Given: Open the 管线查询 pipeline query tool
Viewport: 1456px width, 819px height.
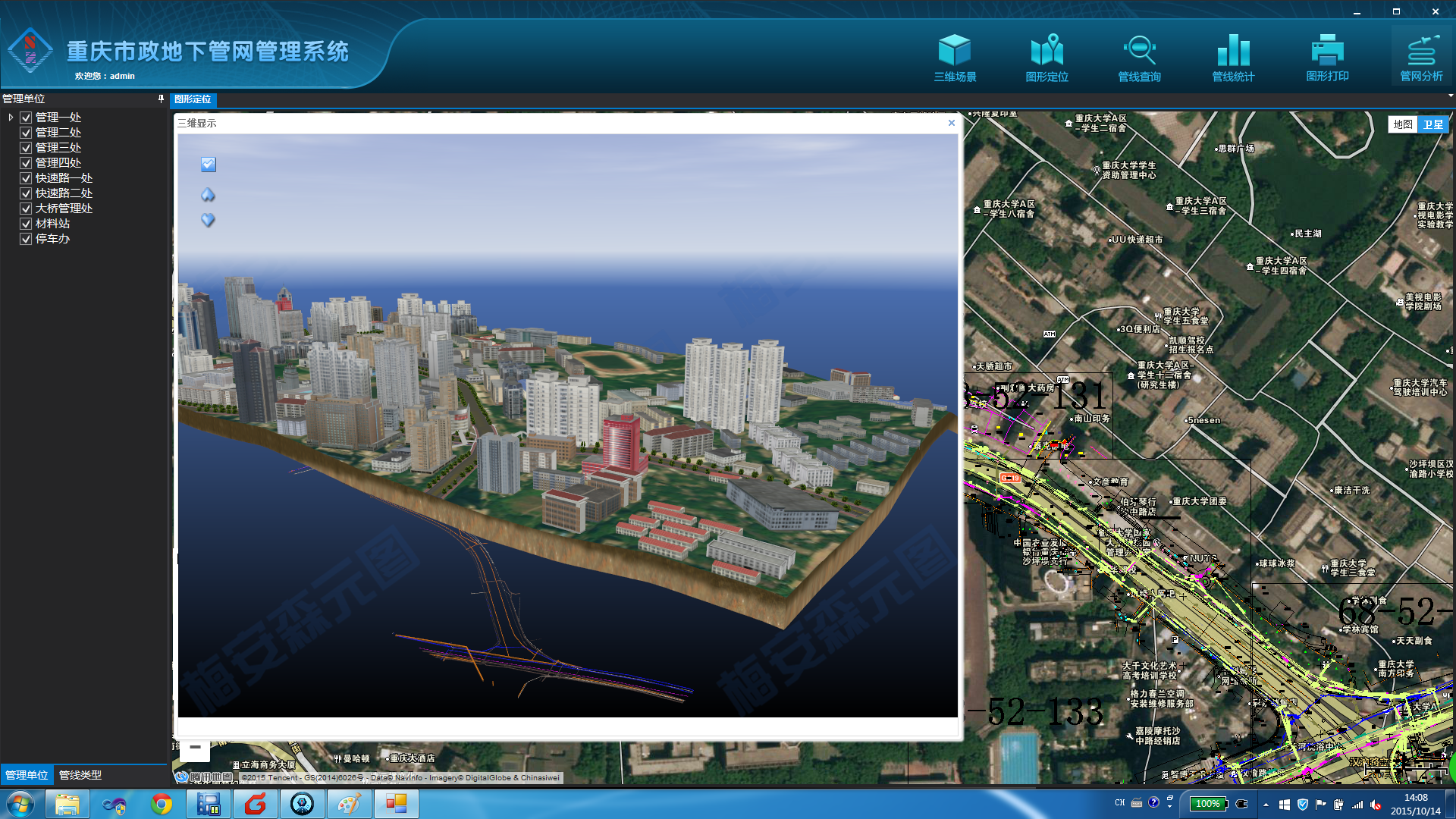Looking at the screenshot, I should pos(1139,58).
